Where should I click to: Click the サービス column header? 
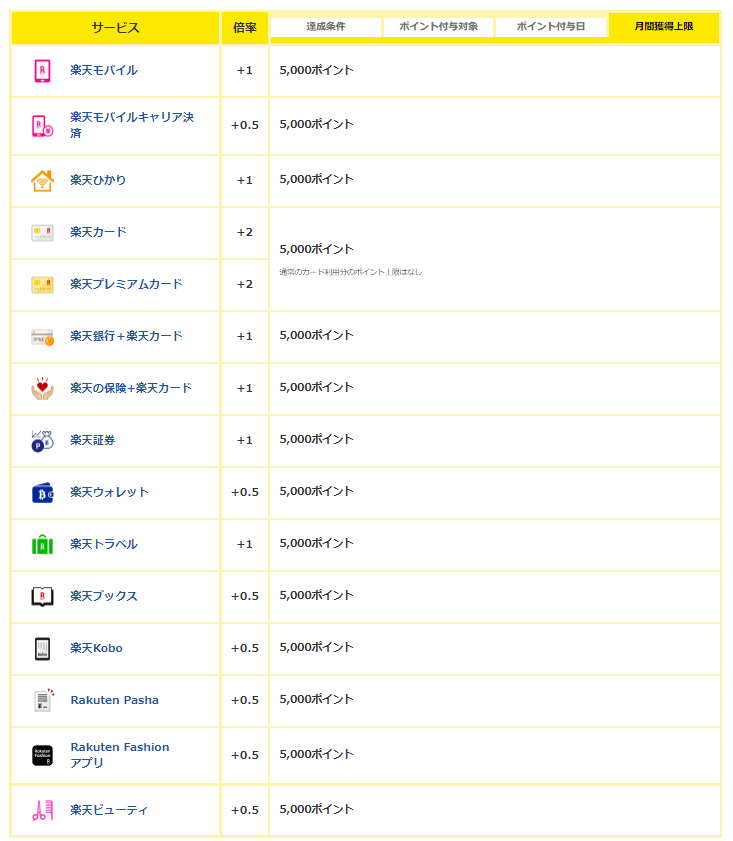tap(115, 28)
